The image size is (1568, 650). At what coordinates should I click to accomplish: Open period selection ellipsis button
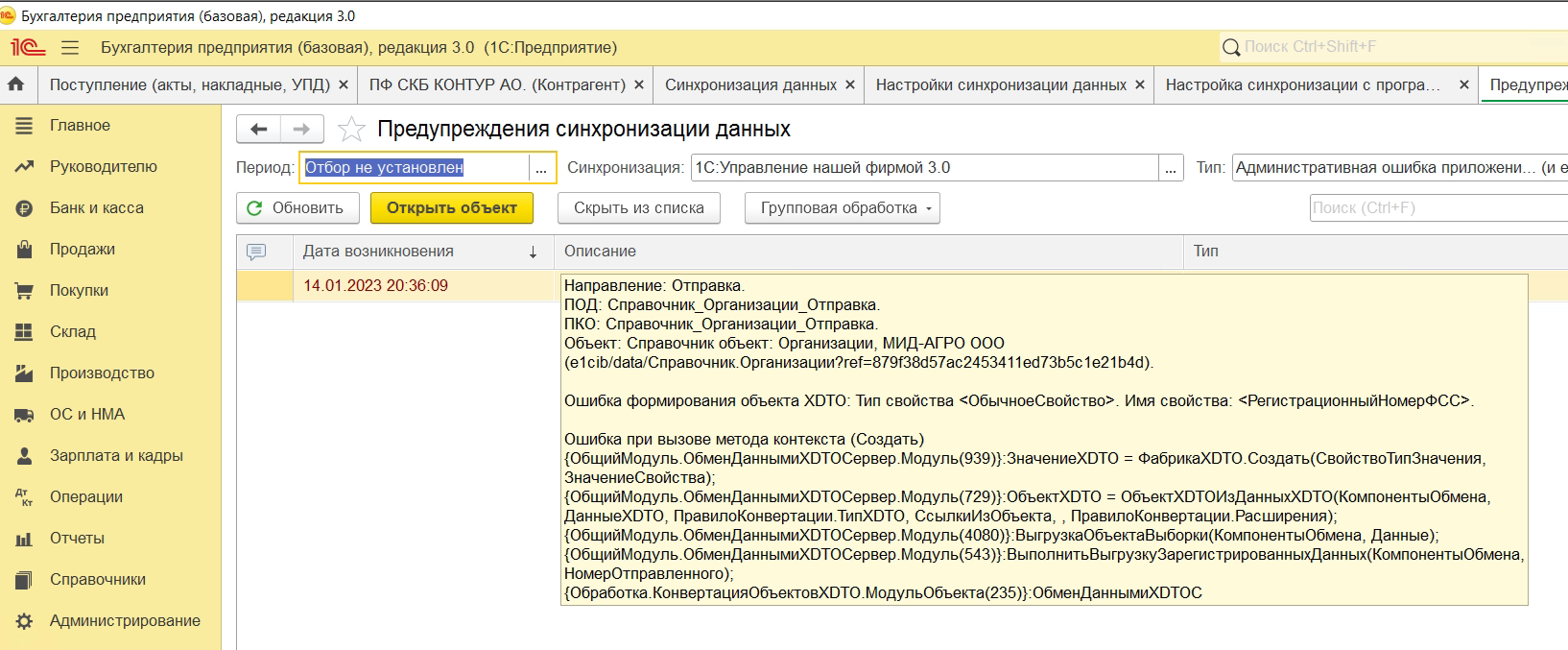pos(541,168)
